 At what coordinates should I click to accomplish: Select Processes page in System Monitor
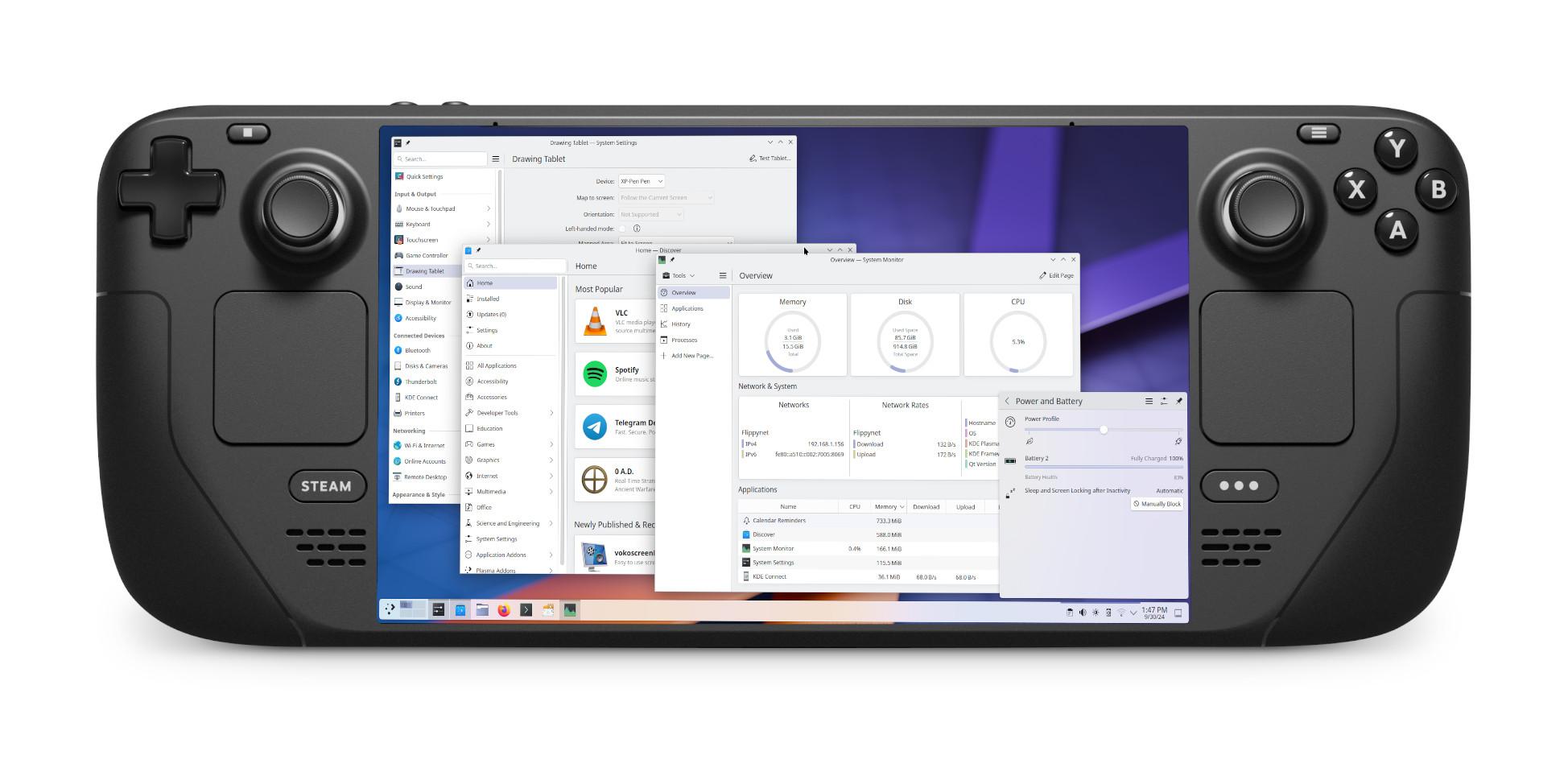tap(683, 340)
